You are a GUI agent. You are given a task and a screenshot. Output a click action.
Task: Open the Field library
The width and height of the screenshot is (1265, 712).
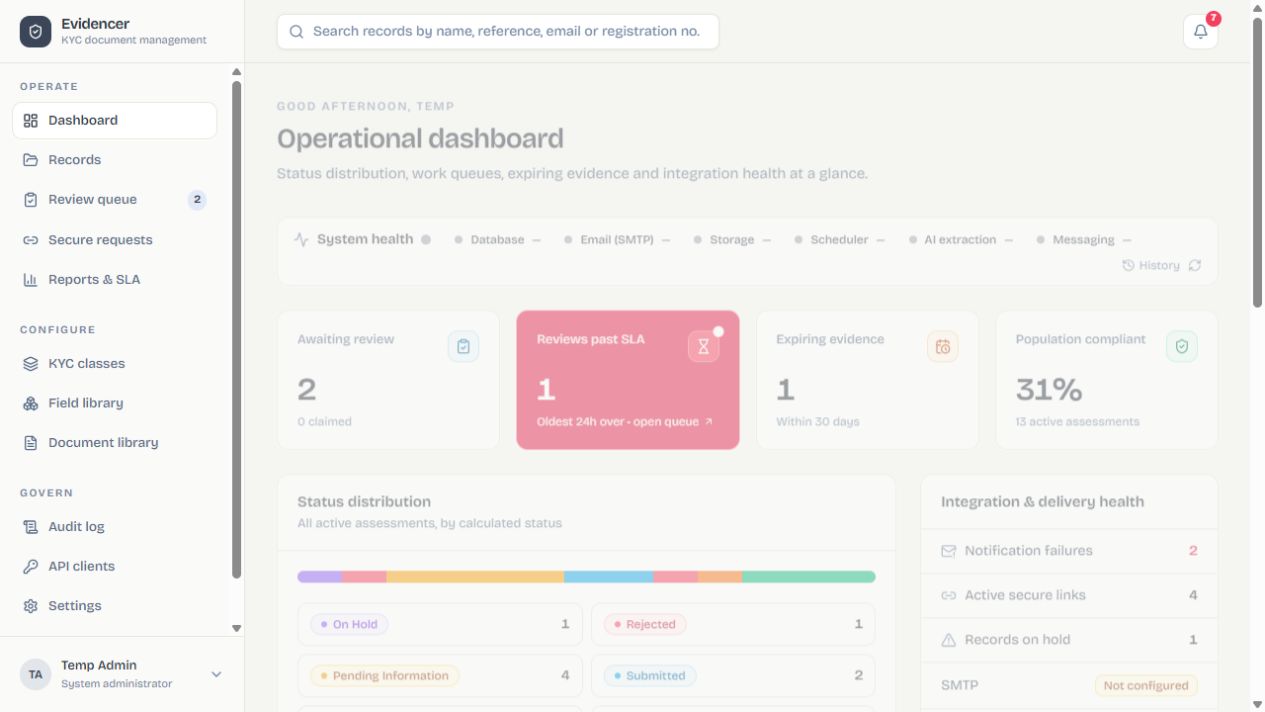[x=115, y=403]
